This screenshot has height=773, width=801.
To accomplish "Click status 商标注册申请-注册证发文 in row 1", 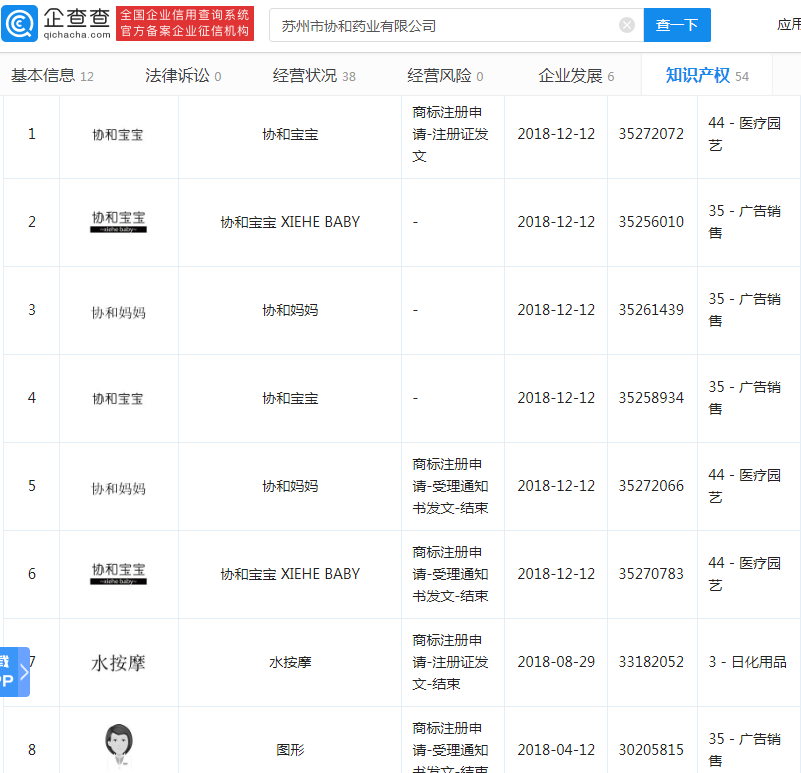I will [x=450, y=134].
